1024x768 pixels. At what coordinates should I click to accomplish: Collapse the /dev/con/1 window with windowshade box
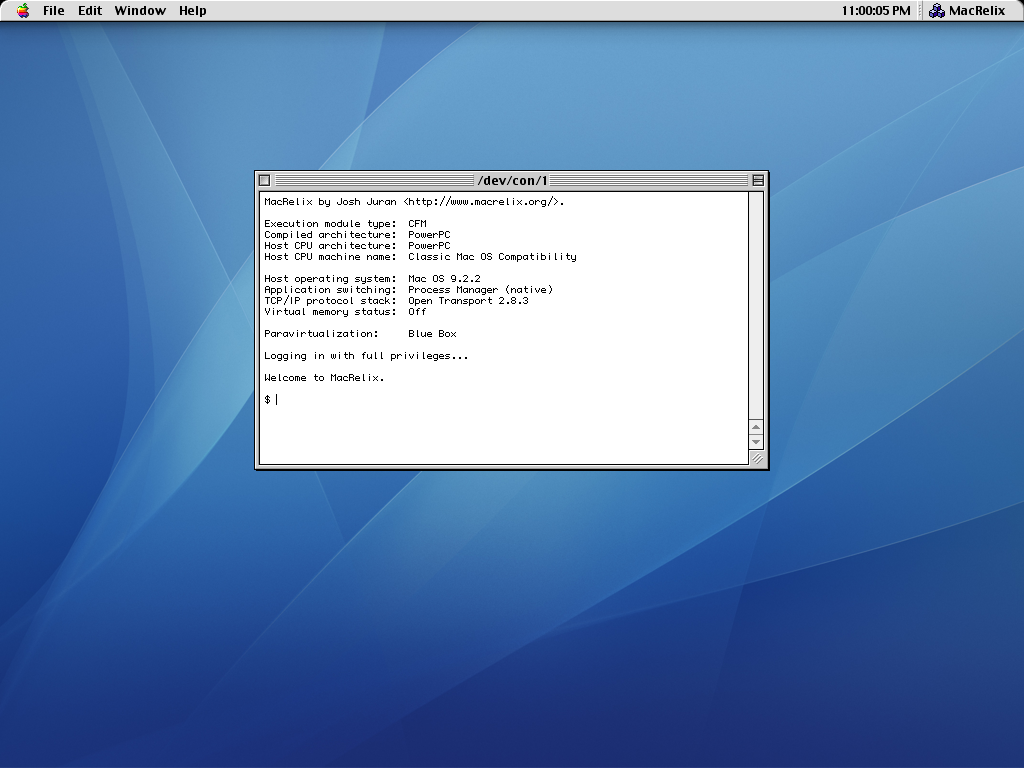tap(758, 180)
